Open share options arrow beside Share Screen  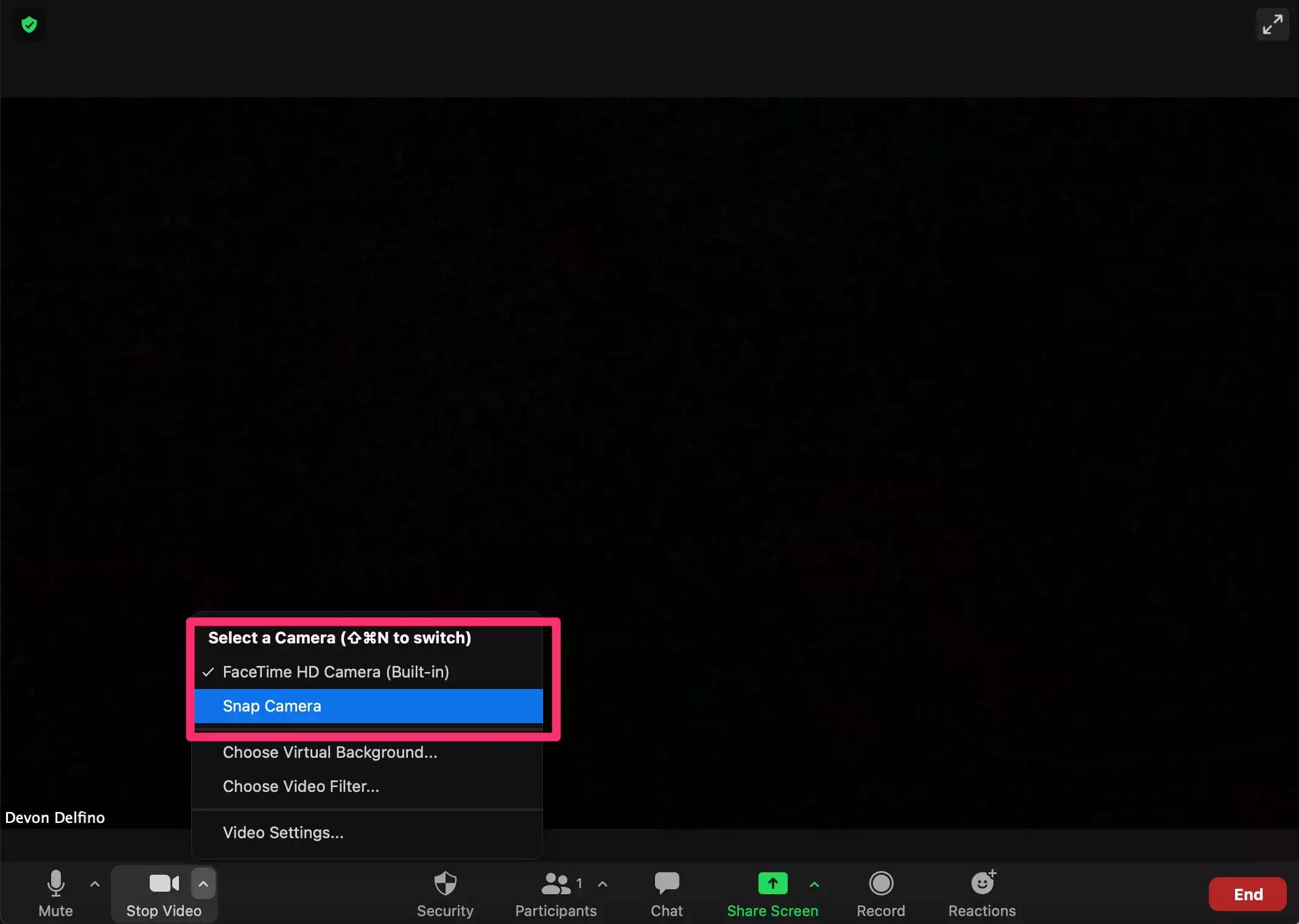pyautogui.click(x=814, y=884)
